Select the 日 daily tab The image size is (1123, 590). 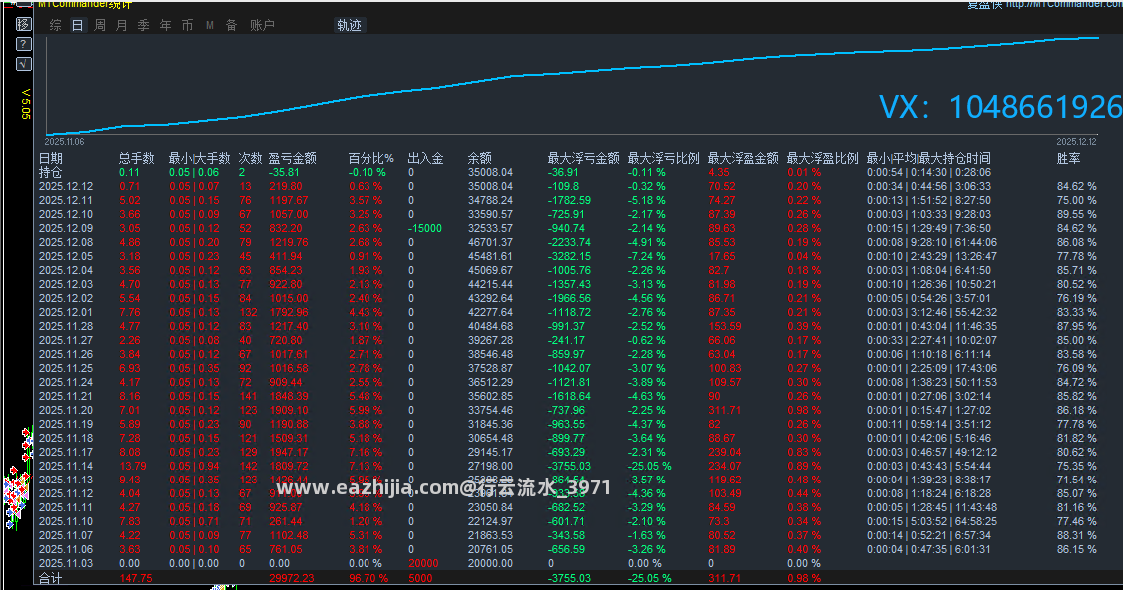[77, 25]
